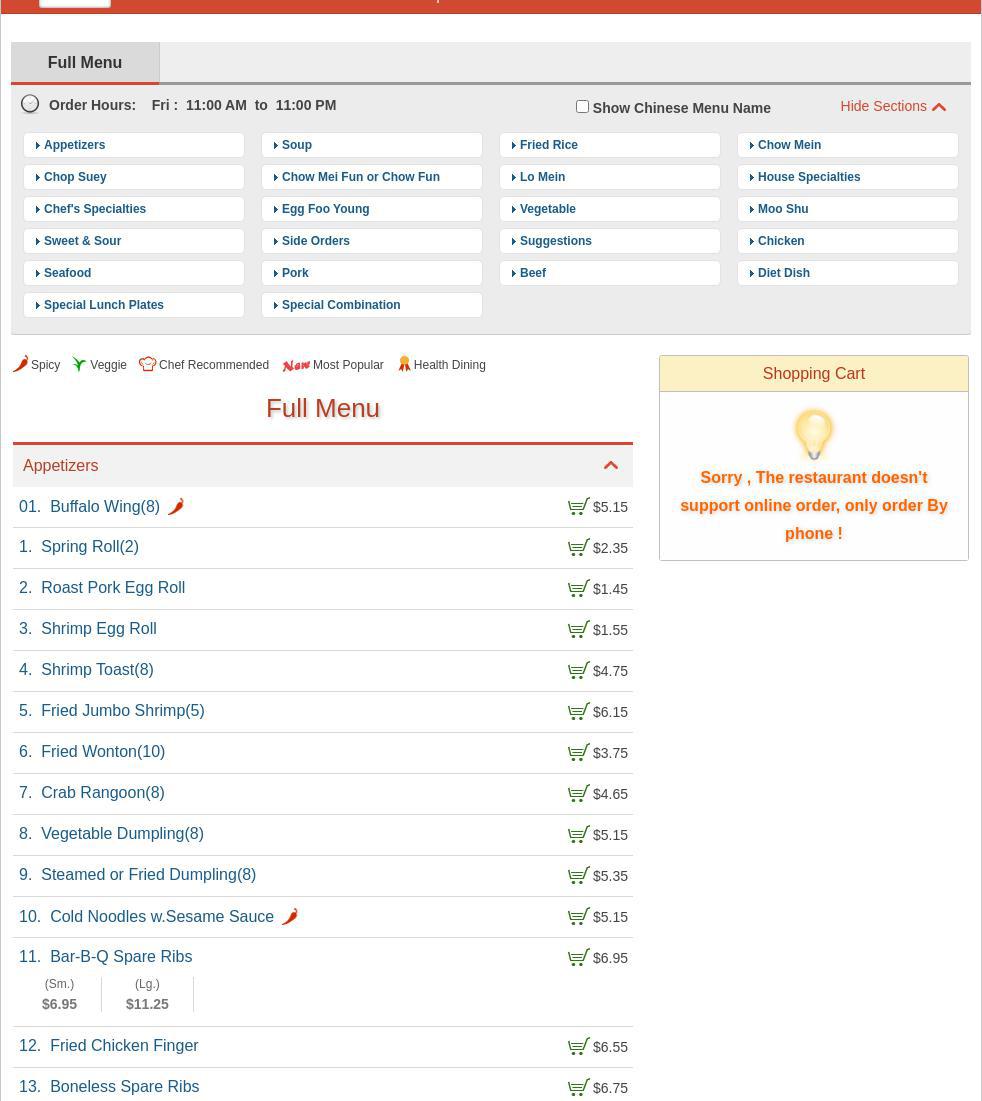Enable Show Chinese Menu Name checkbox
Viewport: 982px width, 1101px height.
point(582,106)
